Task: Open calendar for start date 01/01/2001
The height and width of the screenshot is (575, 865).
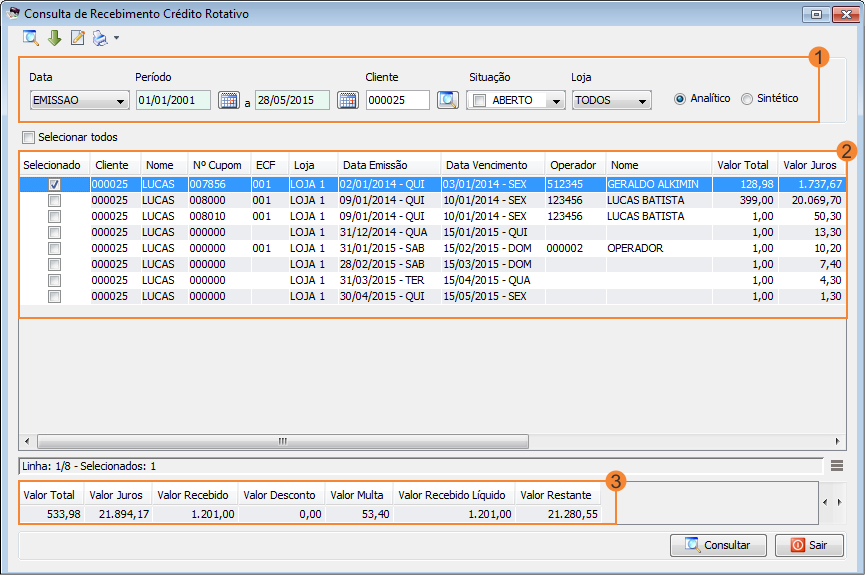Action: click(x=228, y=100)
